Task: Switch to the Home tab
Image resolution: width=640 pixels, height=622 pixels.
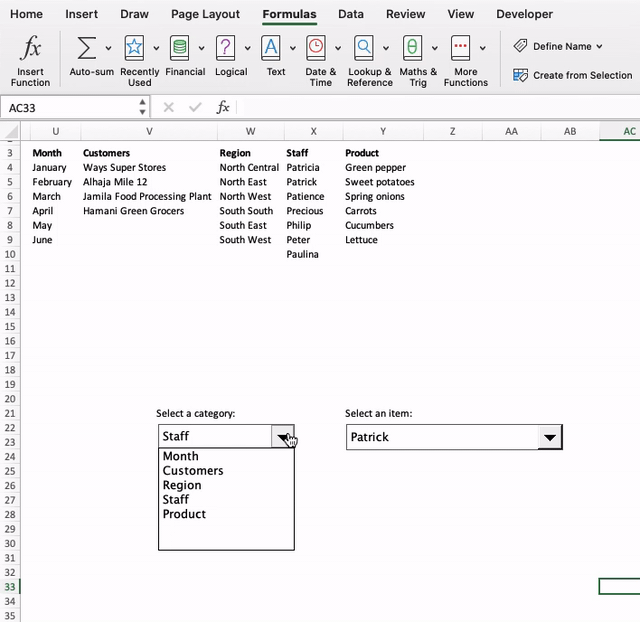Action: (27, 14)
